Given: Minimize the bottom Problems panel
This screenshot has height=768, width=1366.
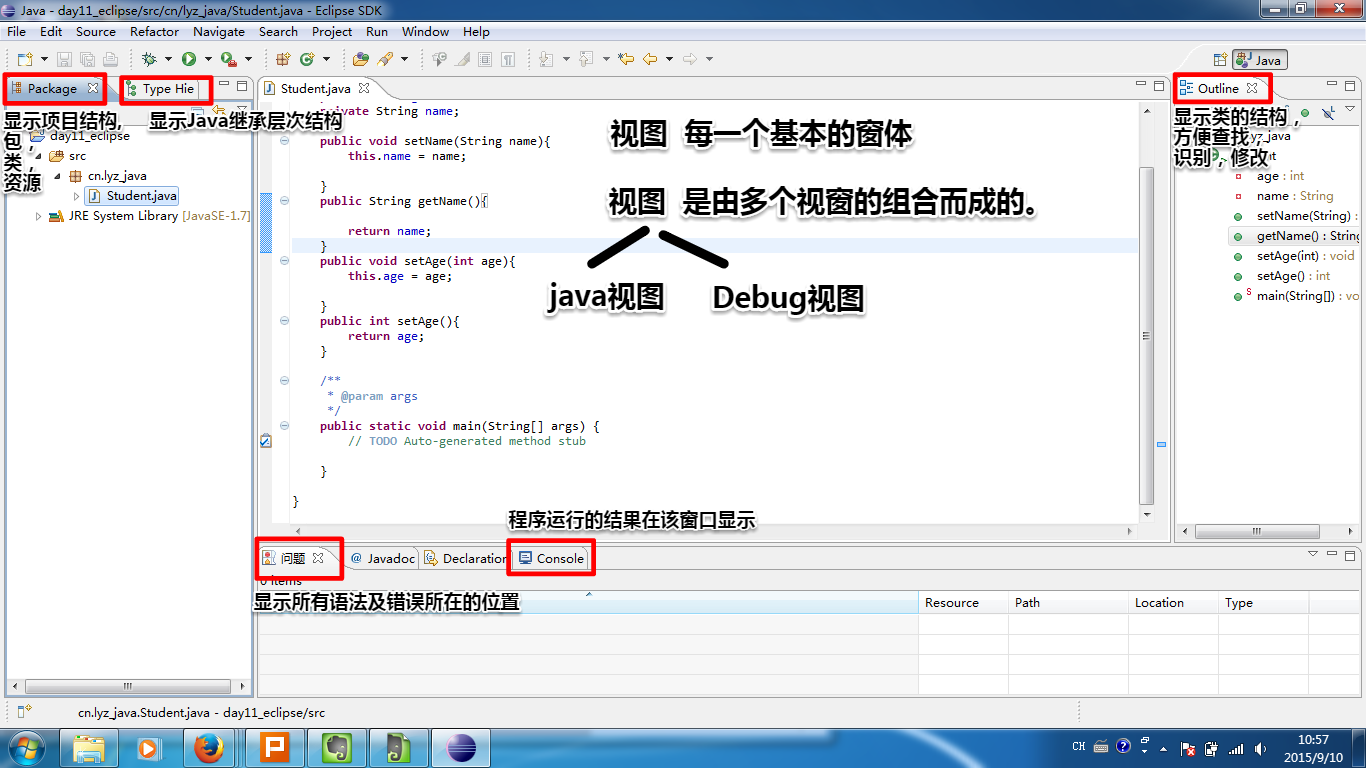Looking at the screenshot, I should 1332,553.
